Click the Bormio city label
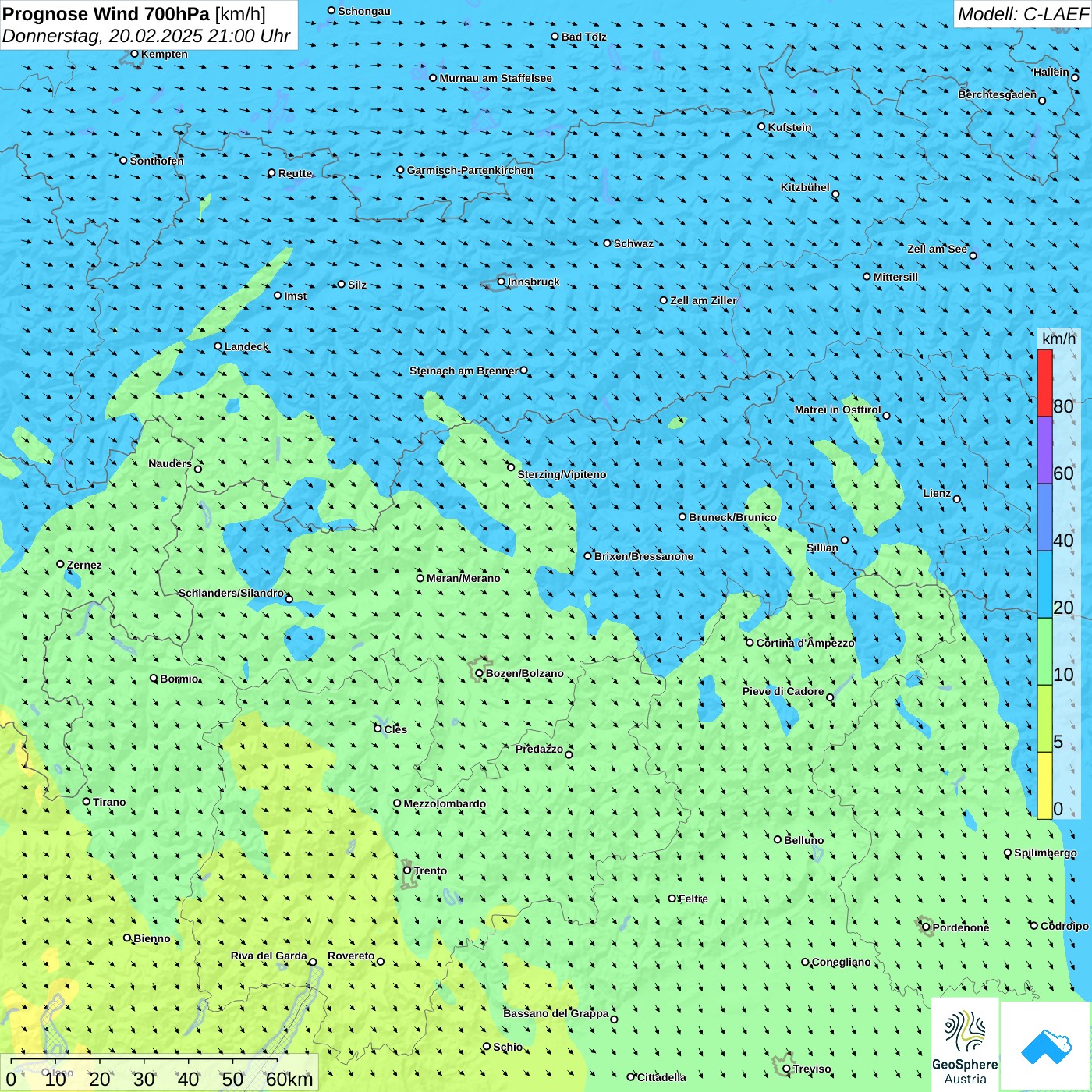Viewport: 1092px width, 1092px height. pos(179,679)
